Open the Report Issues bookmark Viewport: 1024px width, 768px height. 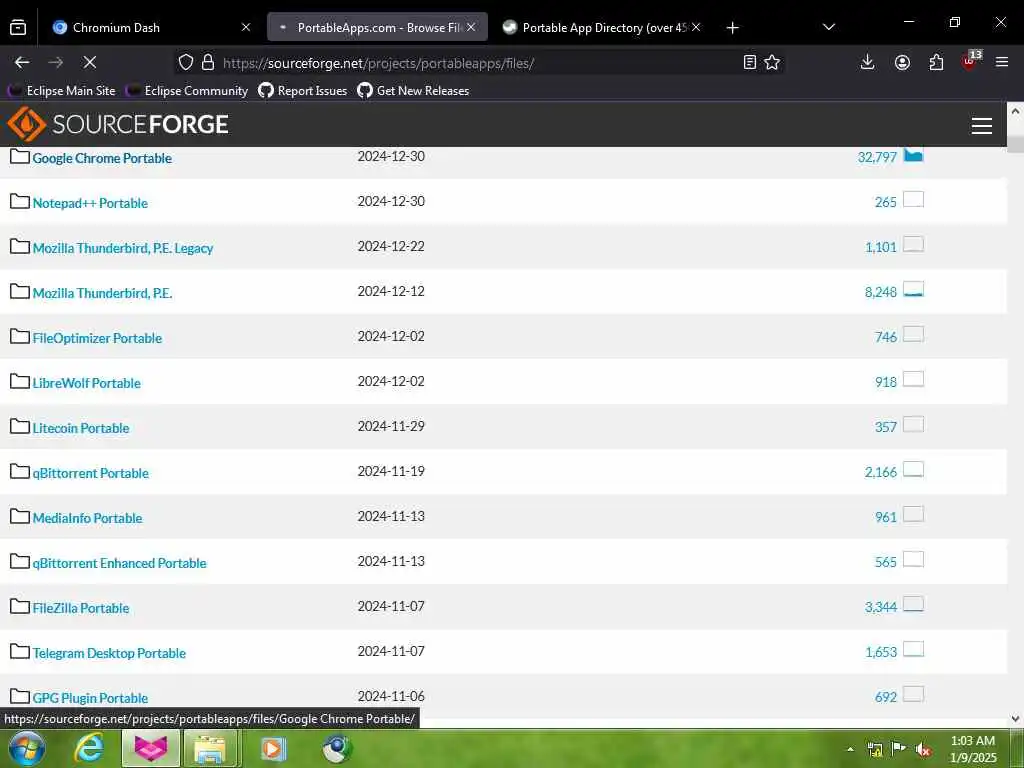[x=302, y=91]
